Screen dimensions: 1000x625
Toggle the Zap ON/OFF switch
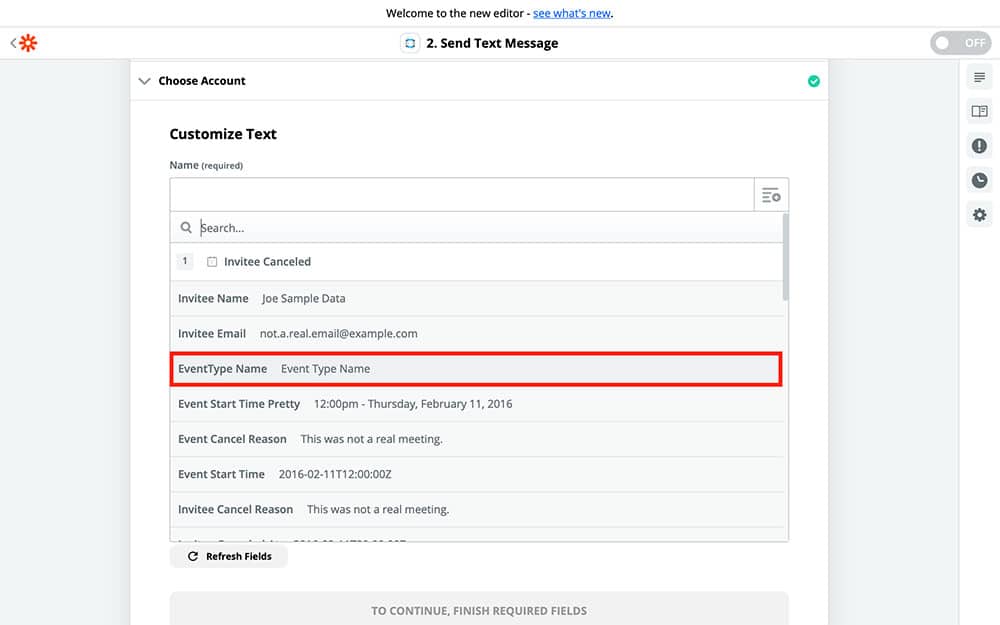[x=959, y=43]
